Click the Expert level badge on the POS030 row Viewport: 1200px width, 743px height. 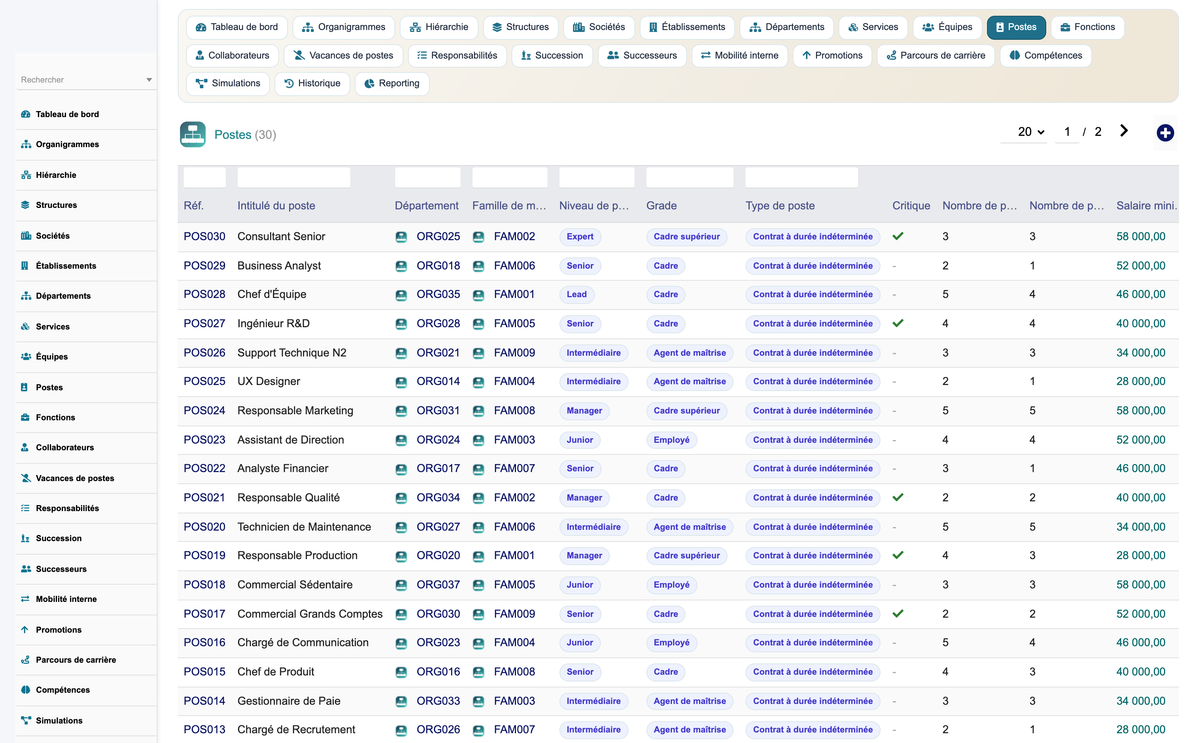pyautogui.click(x=580, y=237)
